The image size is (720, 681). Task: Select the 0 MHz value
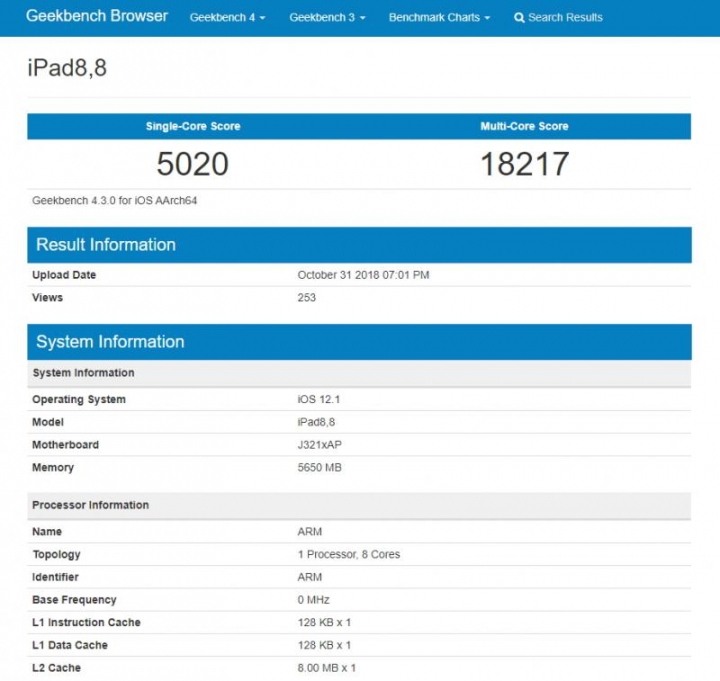[x=313, y=600]
